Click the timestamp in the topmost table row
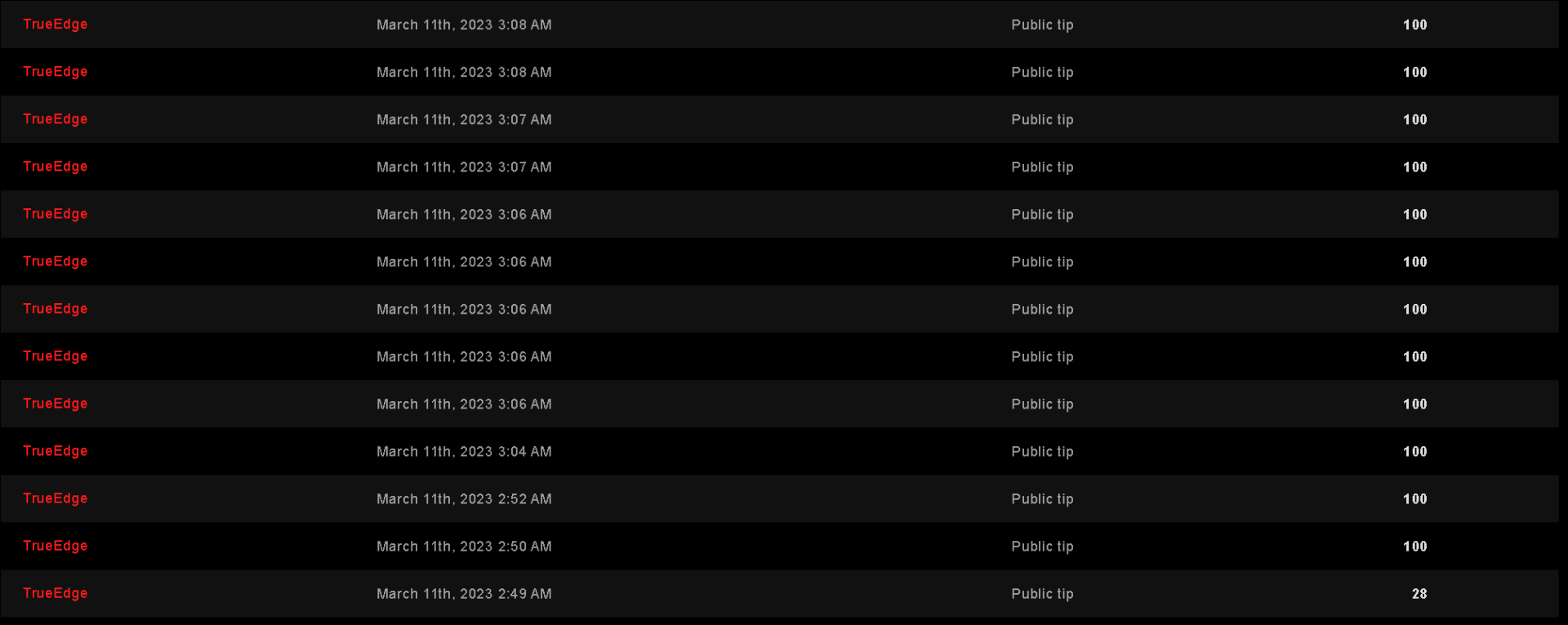This screenshot has height=625, width=1568. (464, 25)
